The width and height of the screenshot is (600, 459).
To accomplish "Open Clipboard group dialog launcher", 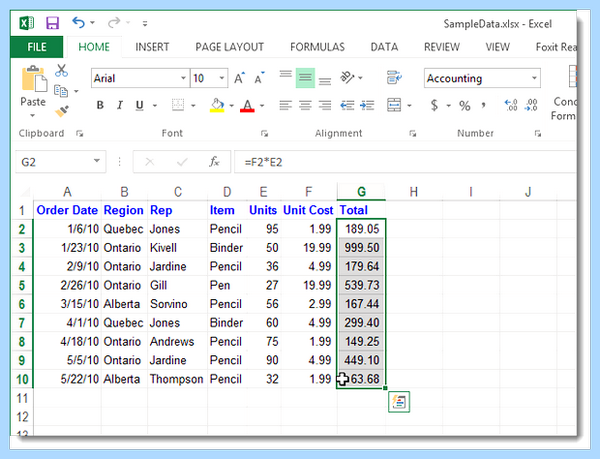I will point(79,133).
